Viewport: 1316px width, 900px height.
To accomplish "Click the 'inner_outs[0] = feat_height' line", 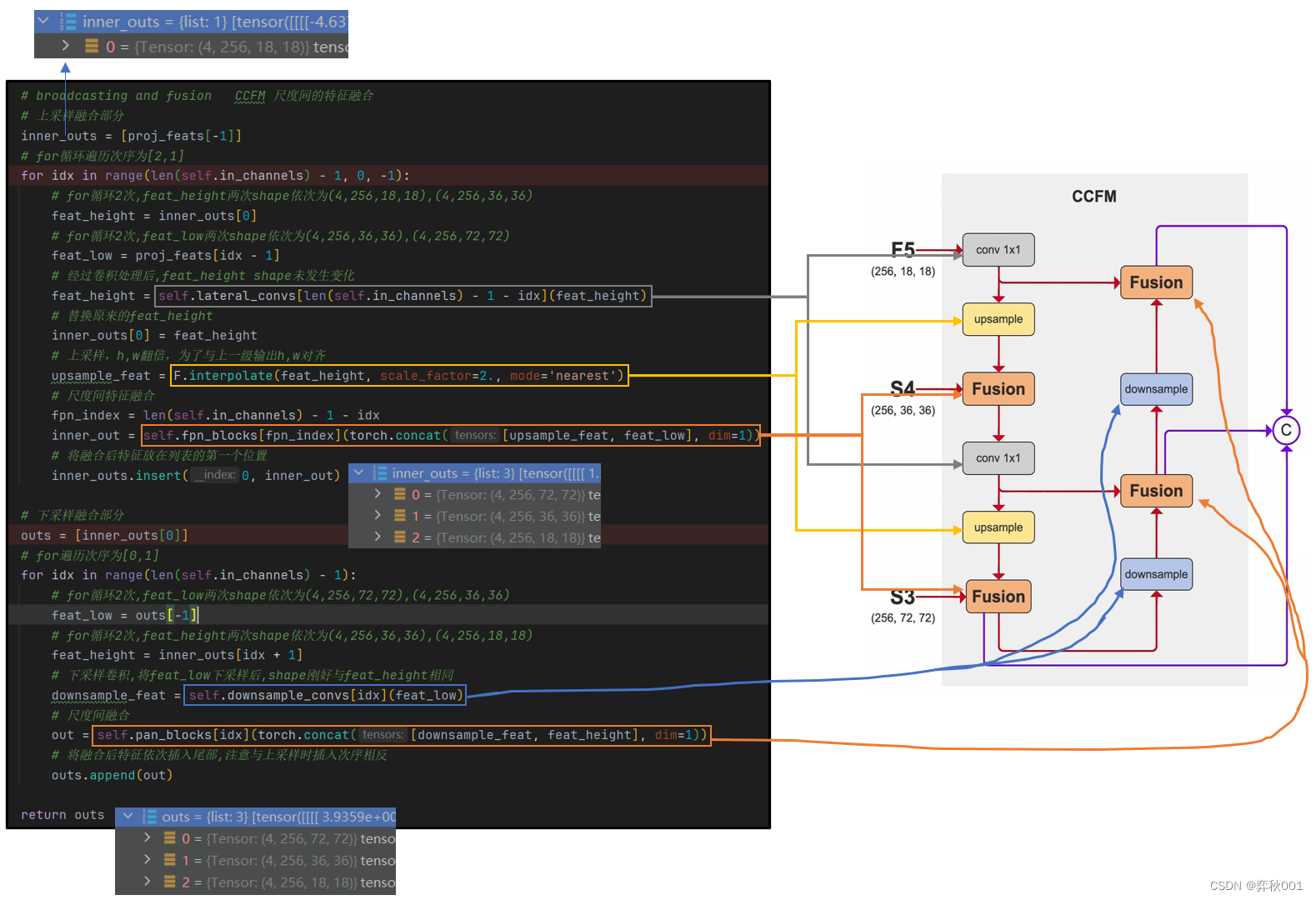I will 154,336.
